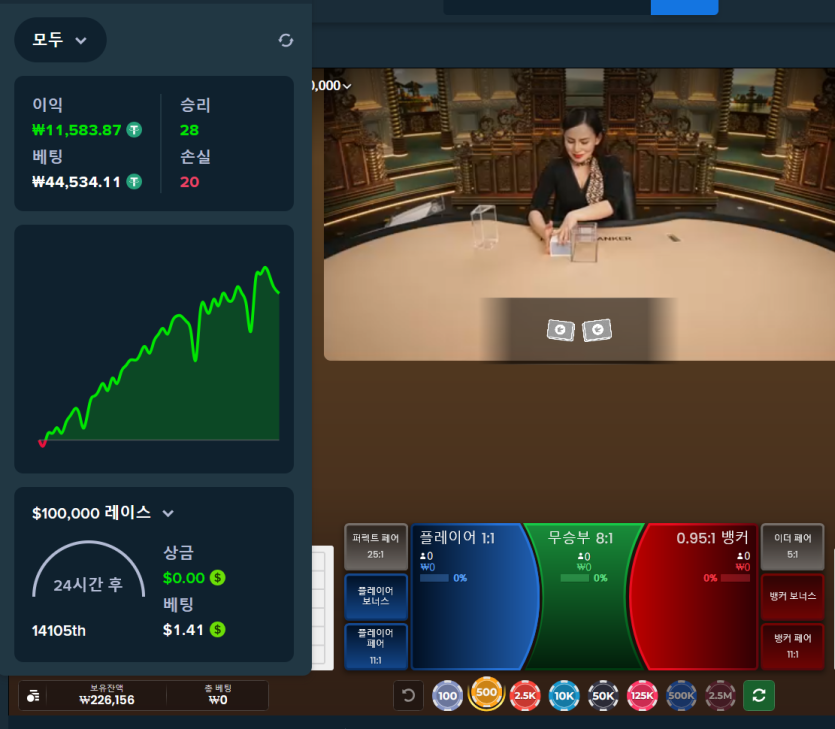Place bet on 이더 페어 5:1

792,546
